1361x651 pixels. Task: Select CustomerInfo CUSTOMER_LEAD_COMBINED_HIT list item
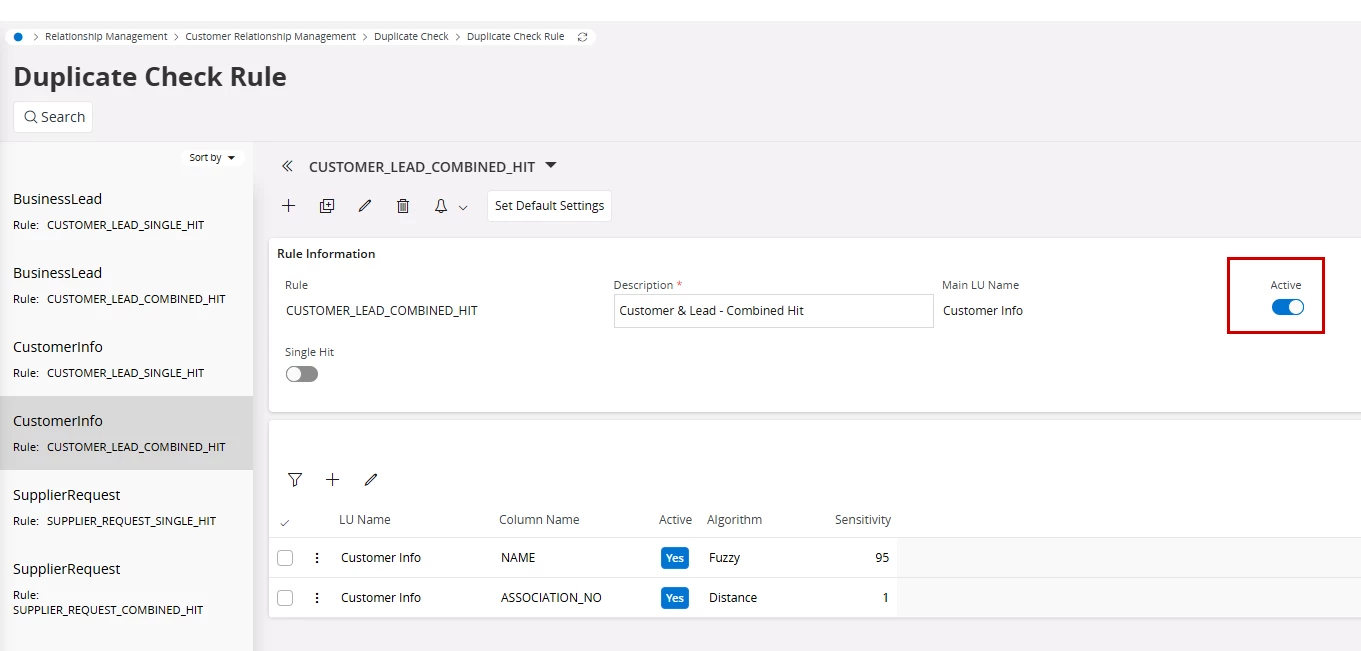(126, 433)
